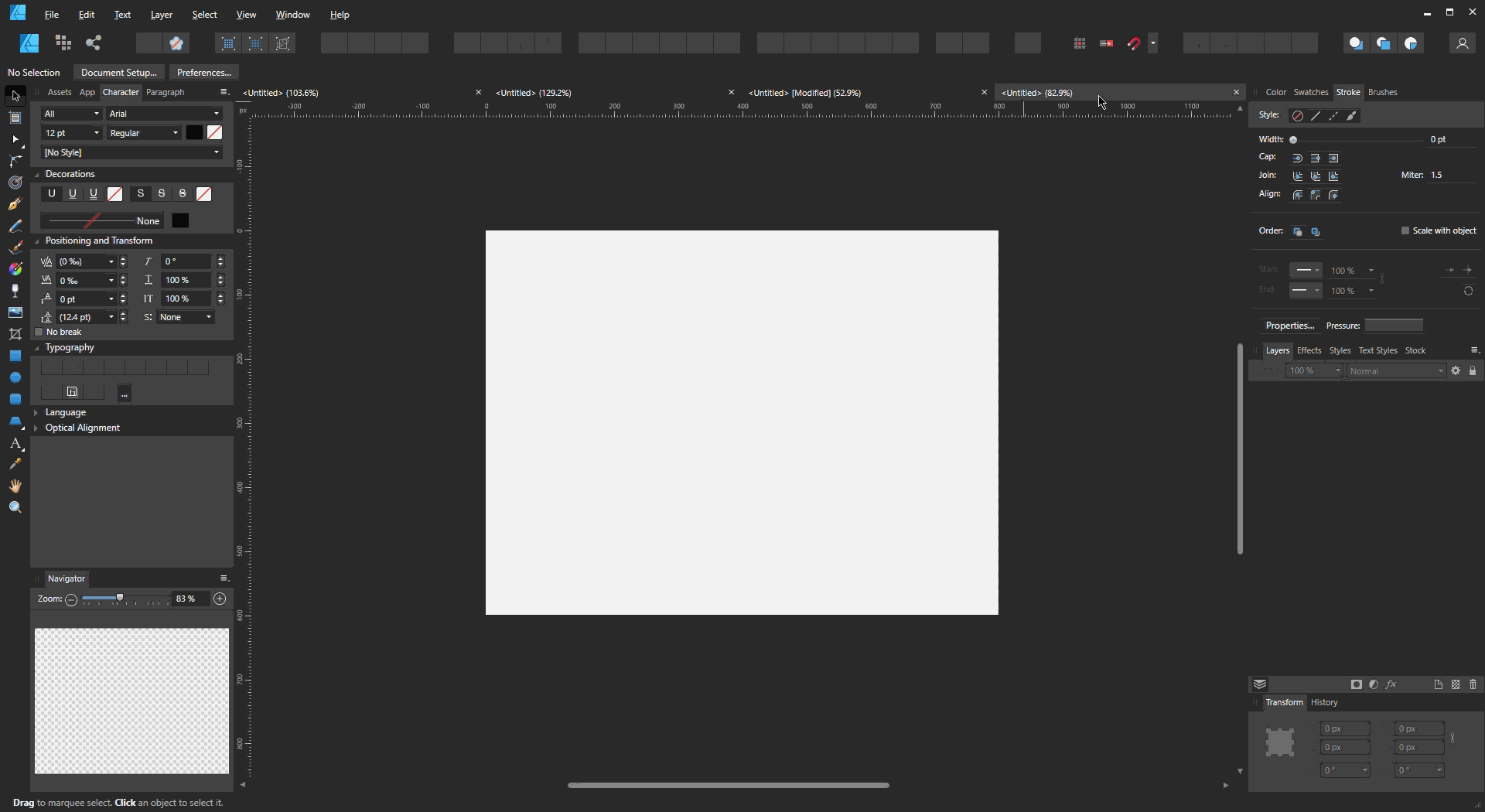Toggle the snapping magnet
1485x812 pixels.
1134,43
